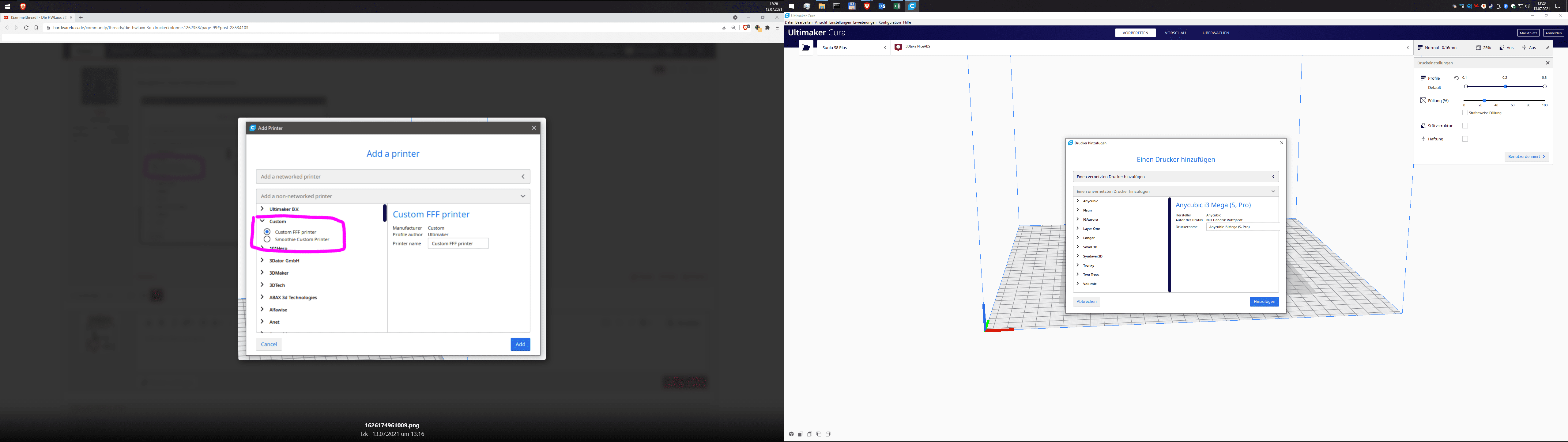1568x442 pixels.
Task: Open Excel from the Windows taskbar
Action: click(x=897, y=6)
